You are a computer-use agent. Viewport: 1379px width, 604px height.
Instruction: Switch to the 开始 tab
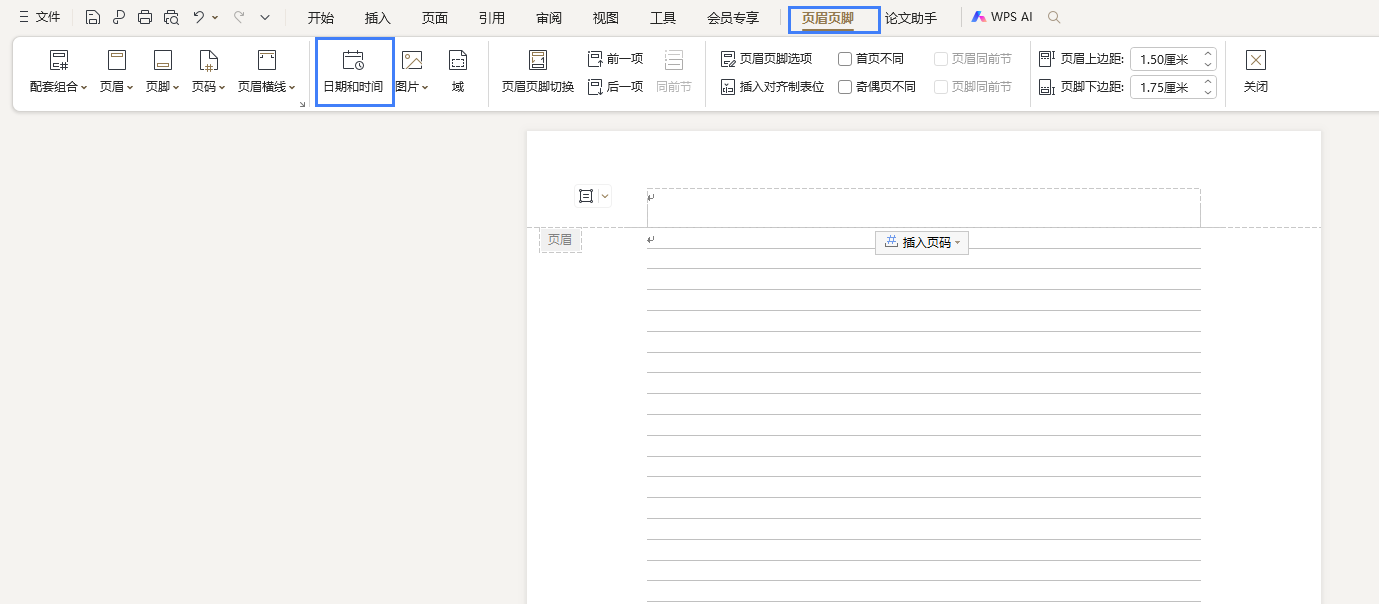(x=321, y=18)
